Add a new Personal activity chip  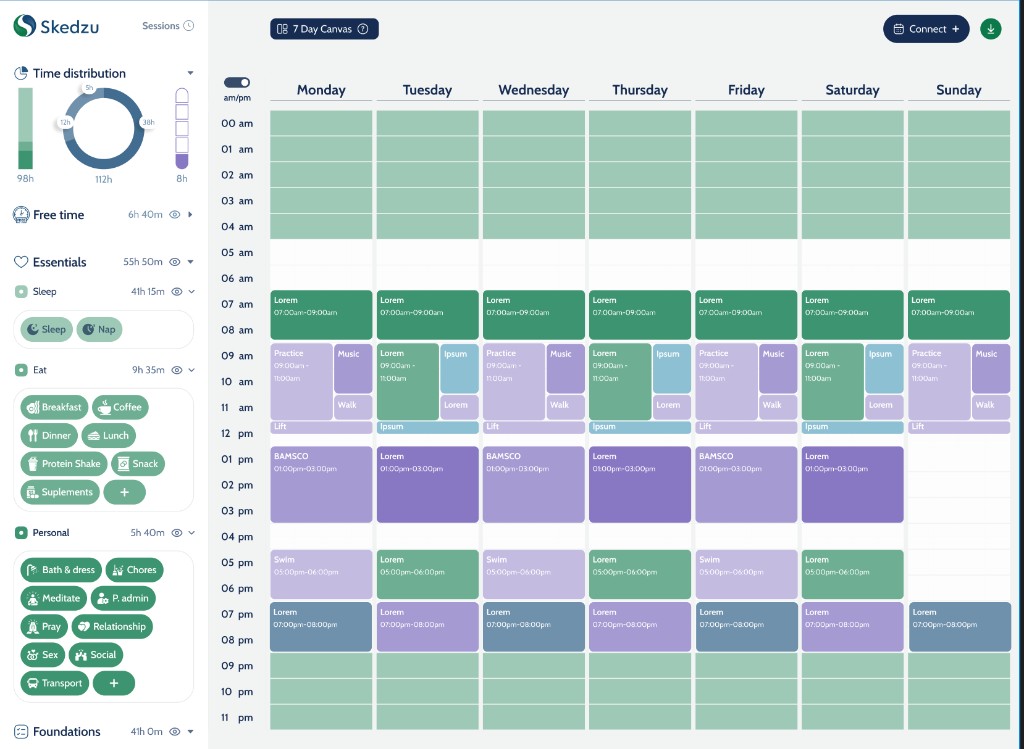point(114,683)
